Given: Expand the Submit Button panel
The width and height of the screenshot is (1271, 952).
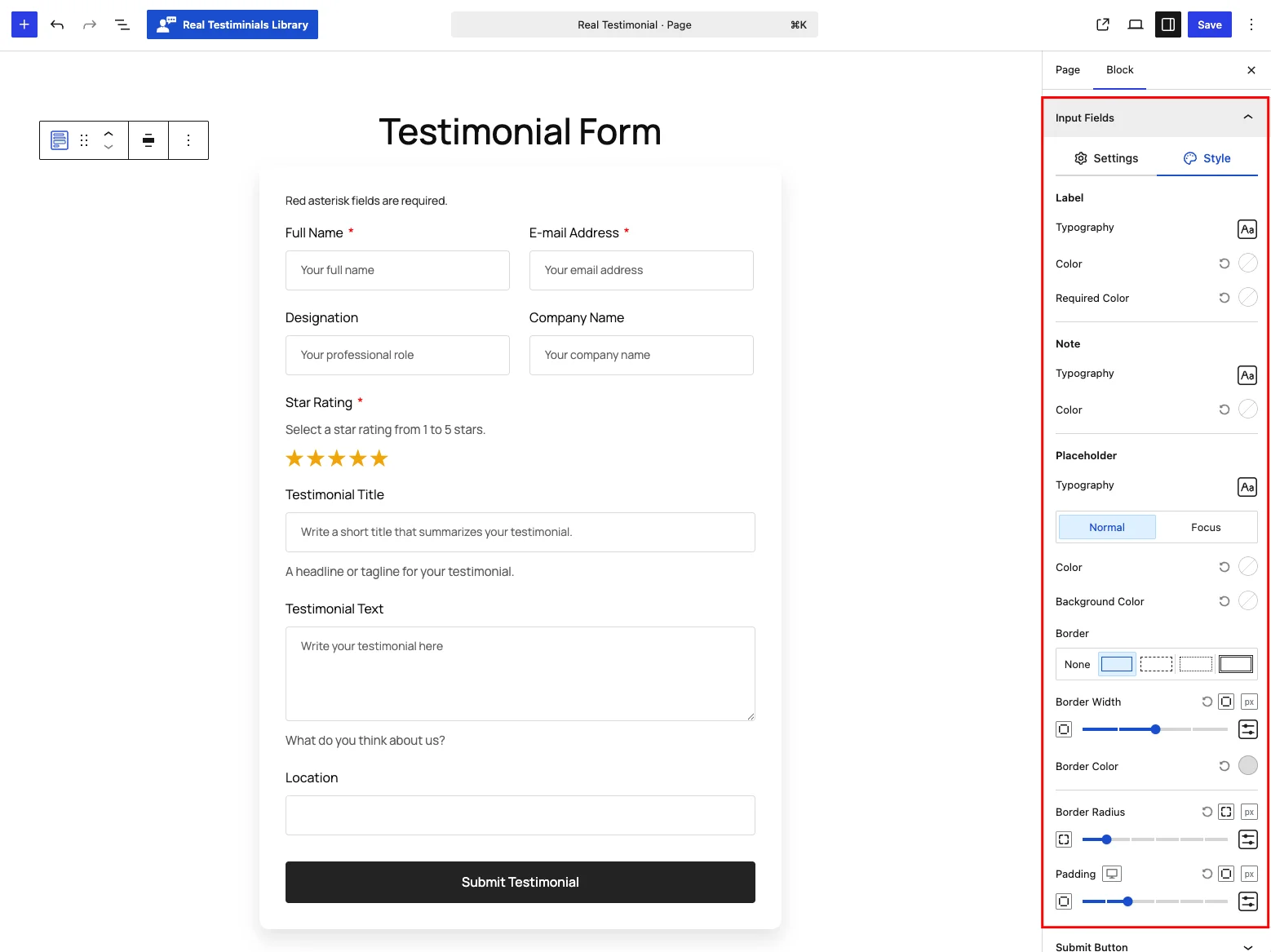Looking at the screenshot, I should 1156,946.
